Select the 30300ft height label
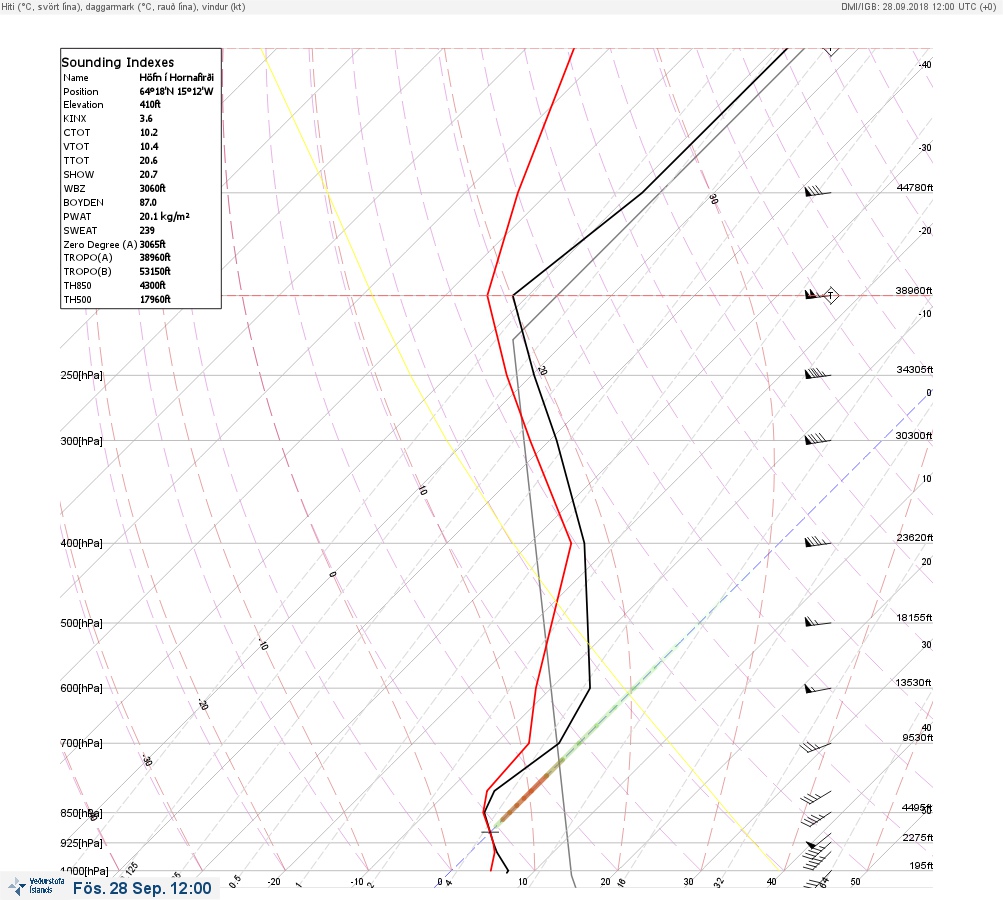 tap(913, 436)
